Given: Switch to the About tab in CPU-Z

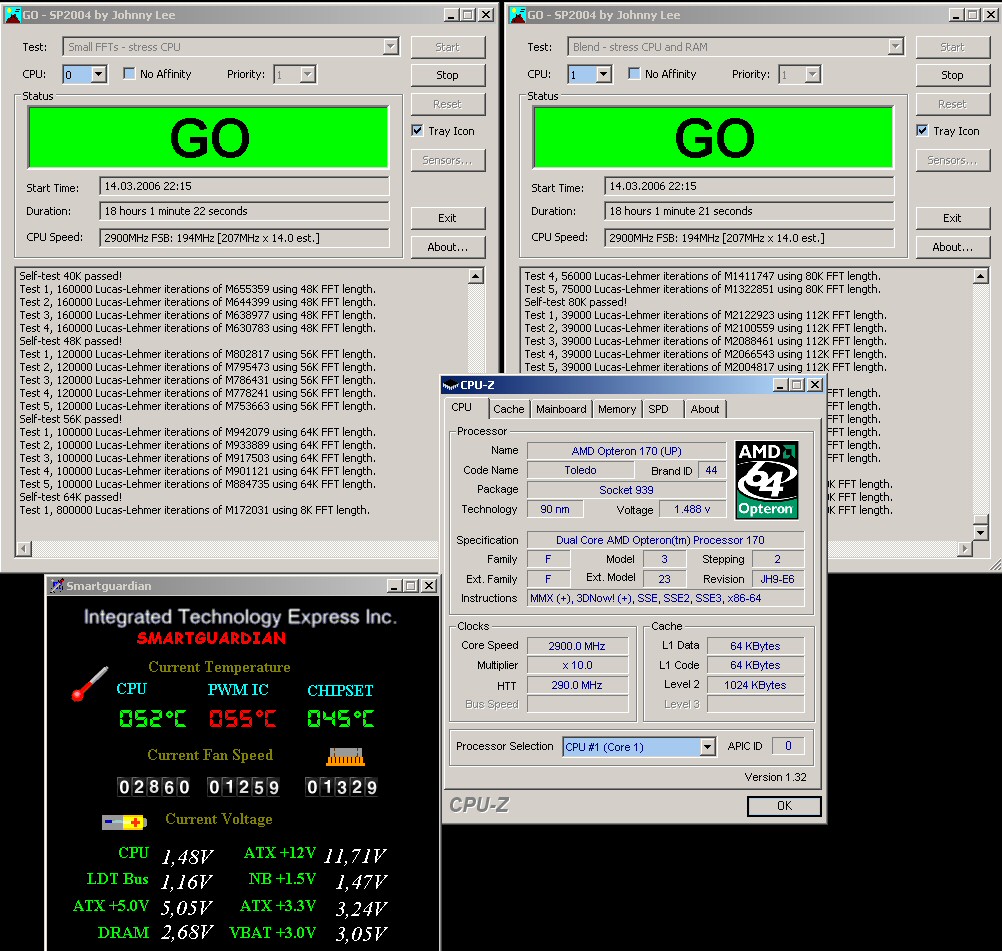Looking at the screenshot, I should 705,409.
